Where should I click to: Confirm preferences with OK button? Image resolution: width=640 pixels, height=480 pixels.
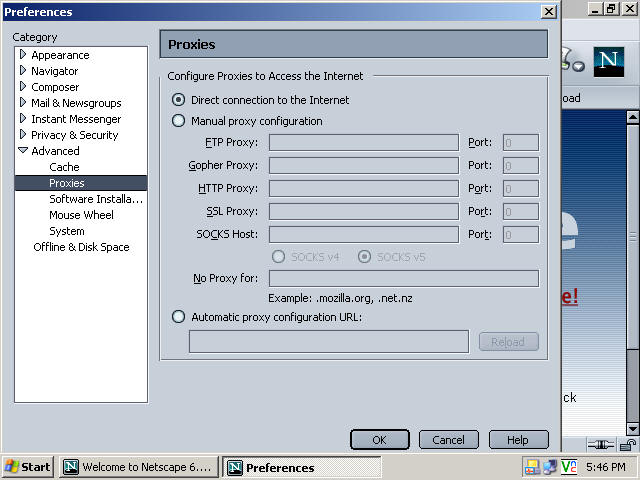pyautogui.click(x=380, y=440)
